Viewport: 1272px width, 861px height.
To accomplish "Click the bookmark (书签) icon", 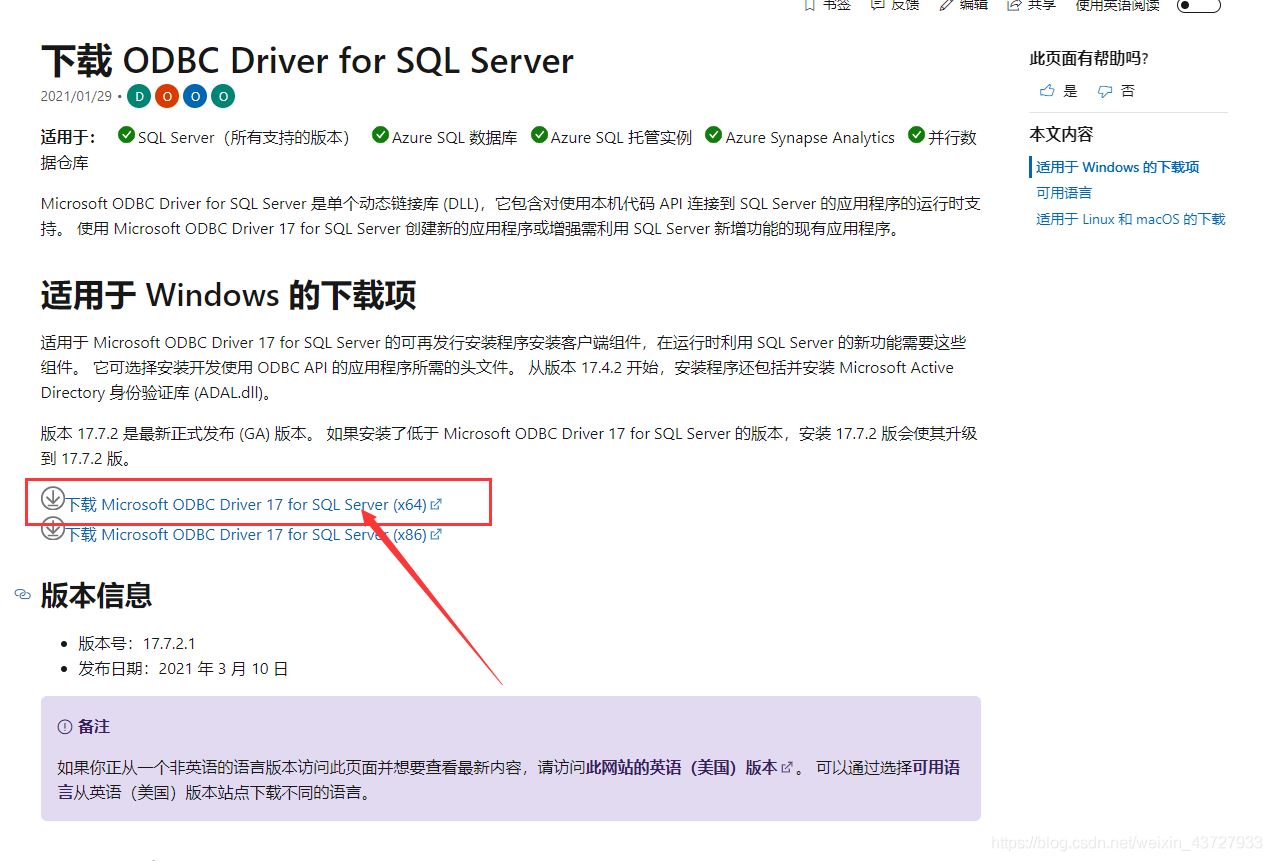I will 811,4.
